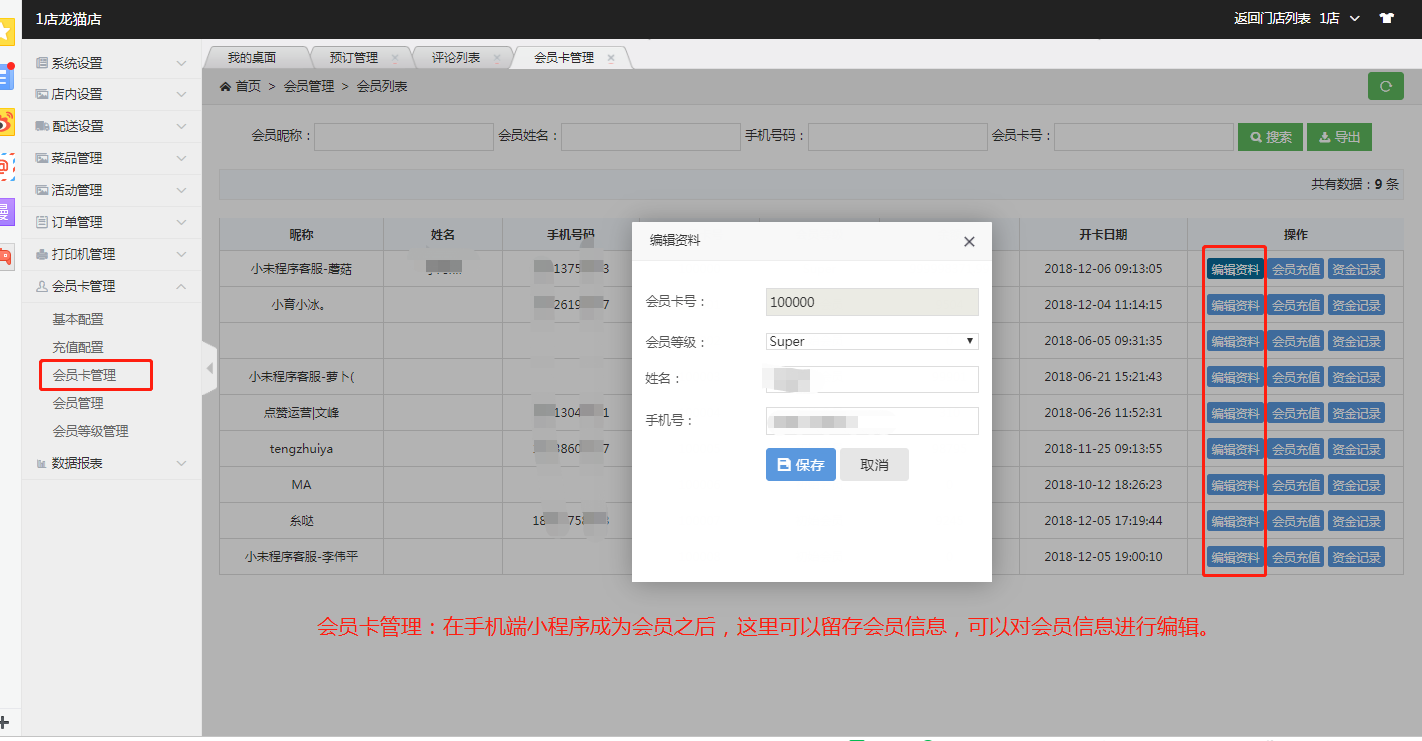Click the green refresh icon button

tap(1385, 86)
